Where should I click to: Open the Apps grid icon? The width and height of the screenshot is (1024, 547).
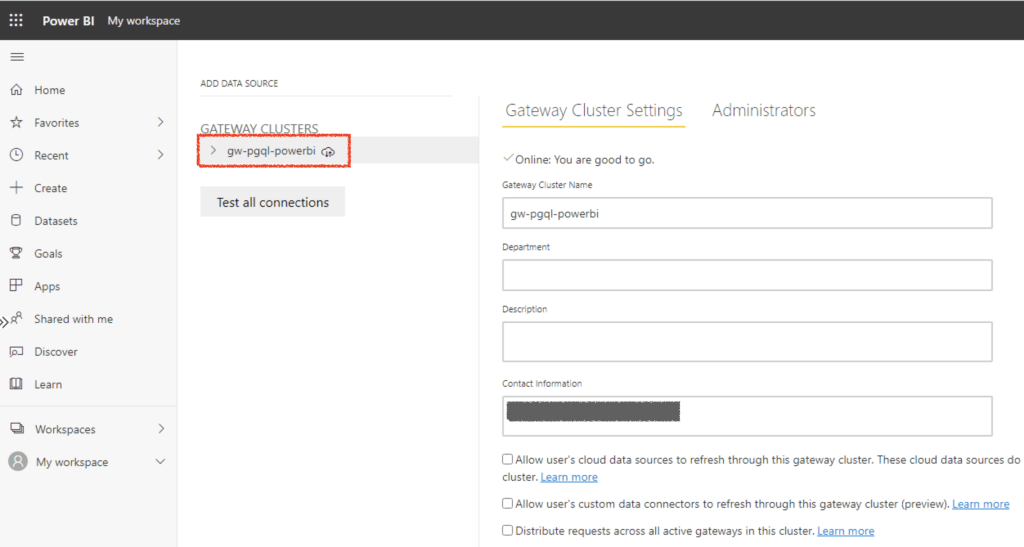click(x=16, y=286)
